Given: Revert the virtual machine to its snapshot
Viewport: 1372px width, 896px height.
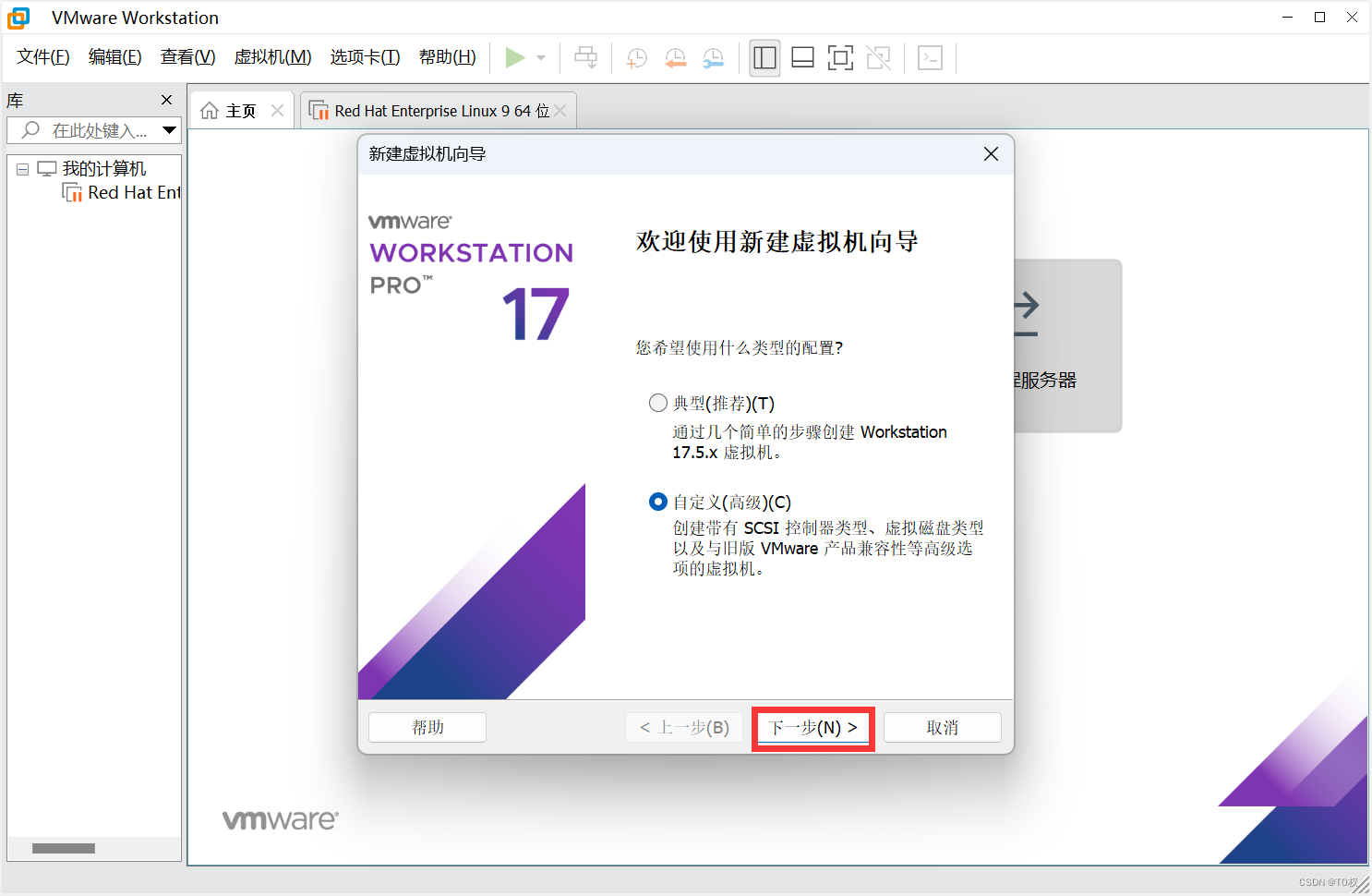Looking at the screenshot, I should (675, 57).
